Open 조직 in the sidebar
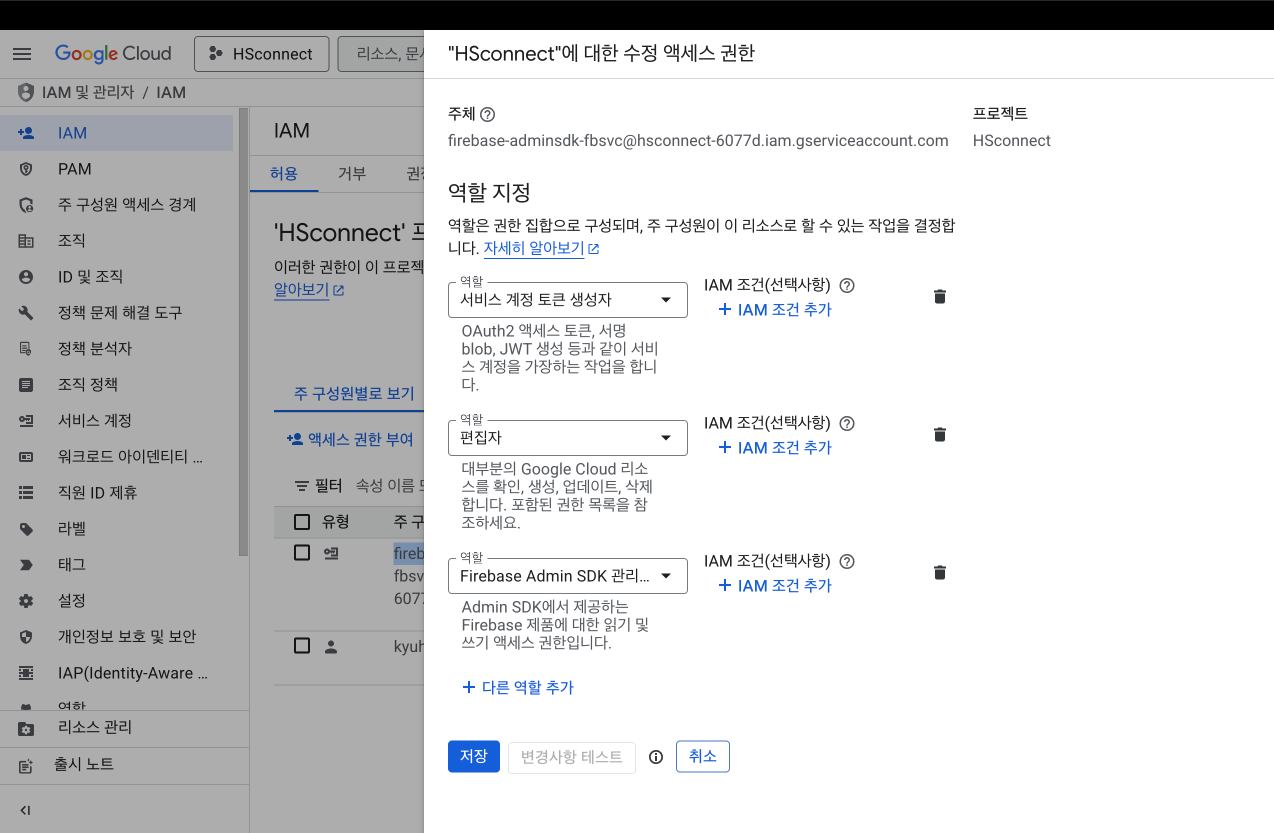1274x833 pixels. tap(116, 241)
